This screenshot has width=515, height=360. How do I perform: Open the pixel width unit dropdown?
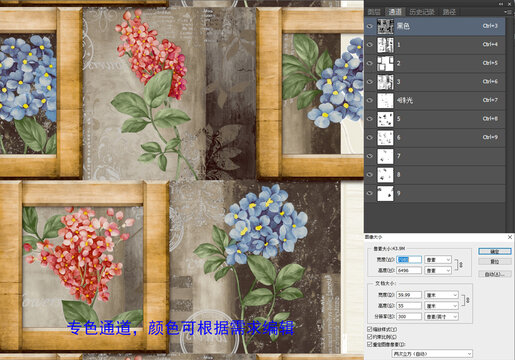coord(438,259)
